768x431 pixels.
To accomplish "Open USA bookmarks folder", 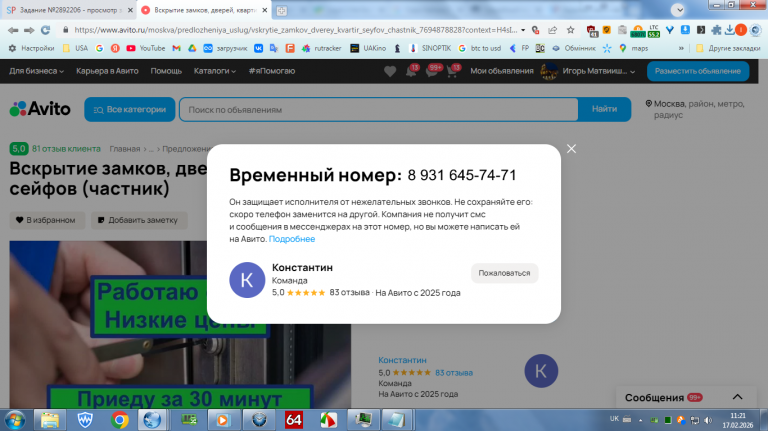I will [75, 48].
